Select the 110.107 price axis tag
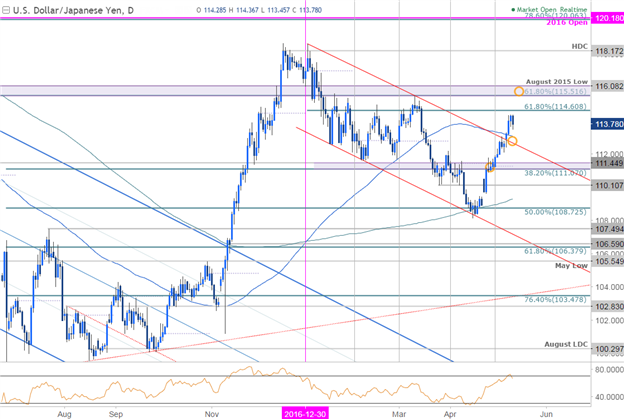 (x=608, y=185)
